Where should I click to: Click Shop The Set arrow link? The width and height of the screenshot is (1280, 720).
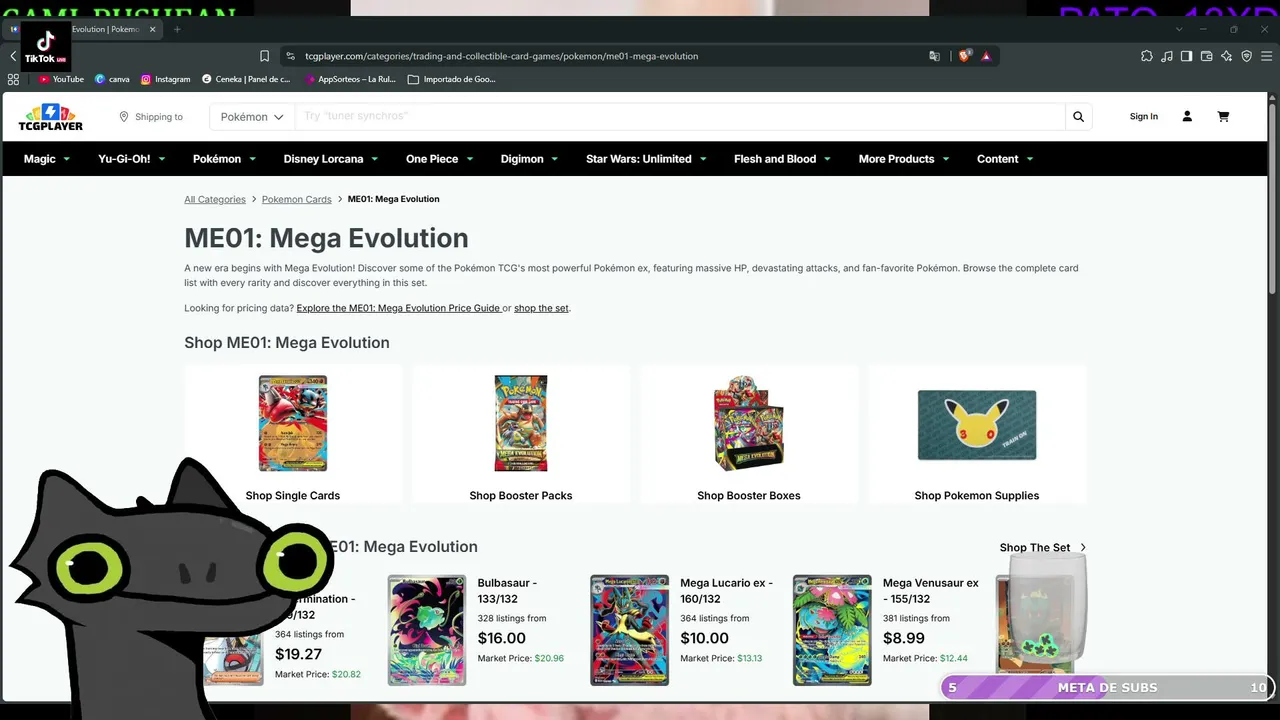click(1043, 548)
